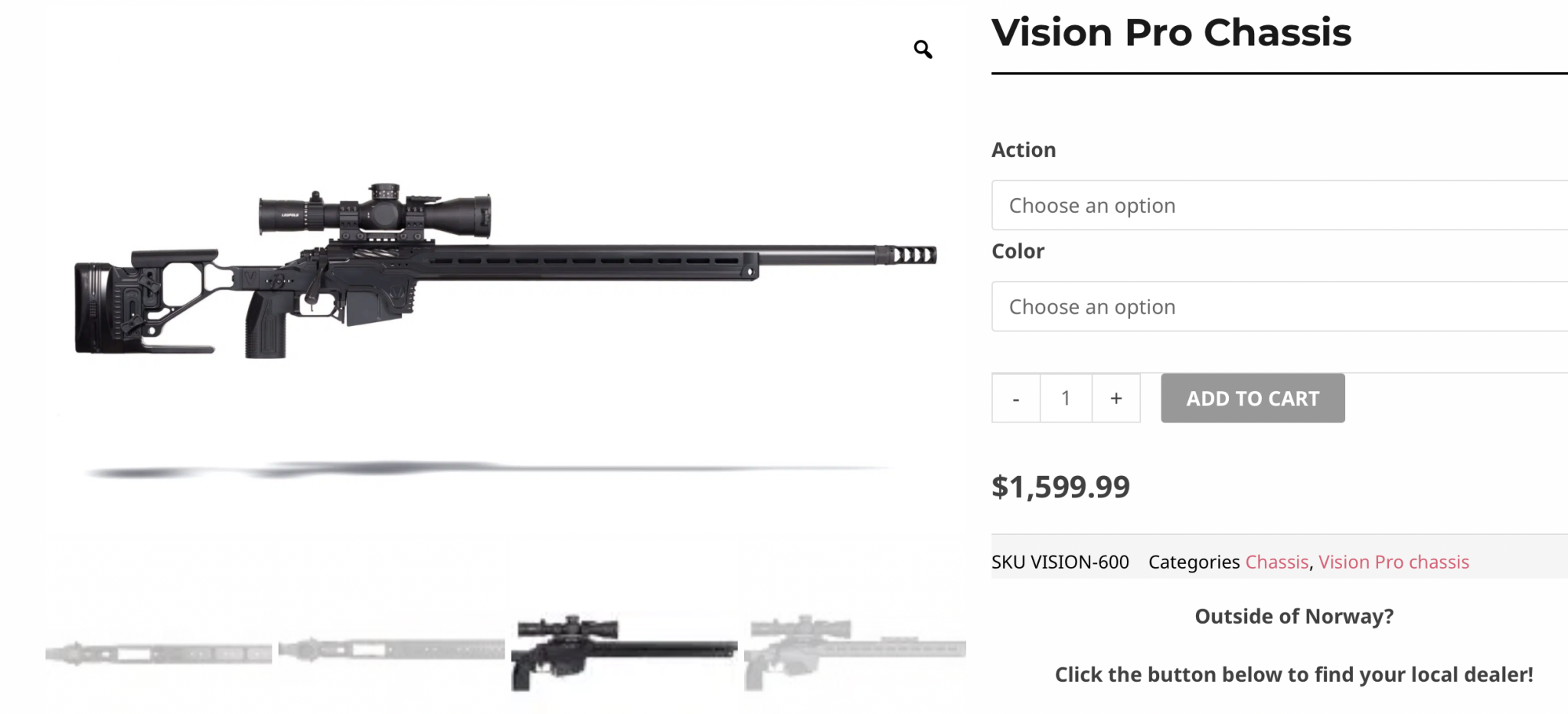Click the Outside of Norway heading
The width and height of the screenshot is (1568, 714).
(x=1294, y=617)
